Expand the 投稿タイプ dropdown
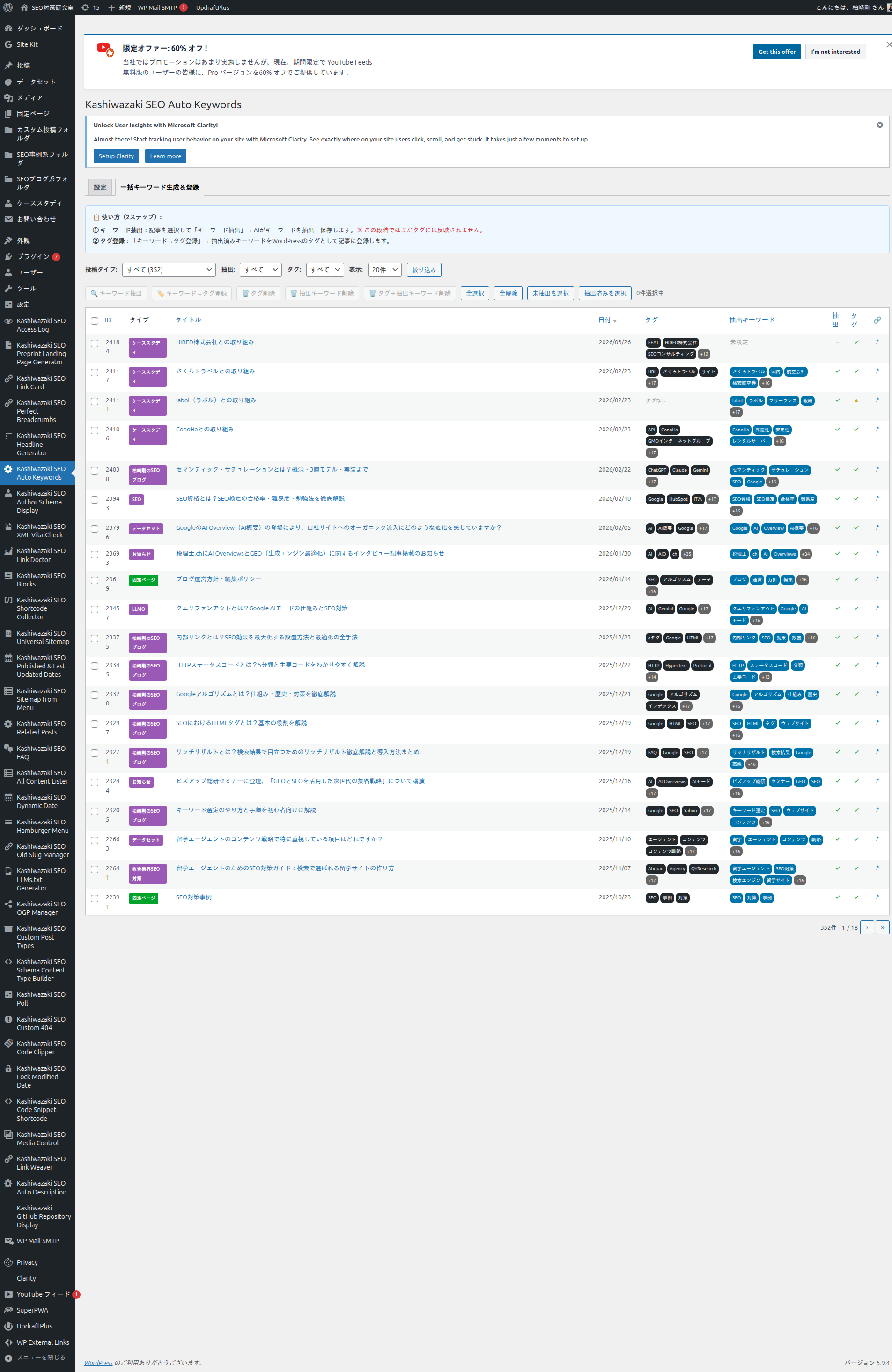 click(x=168, y=270)
